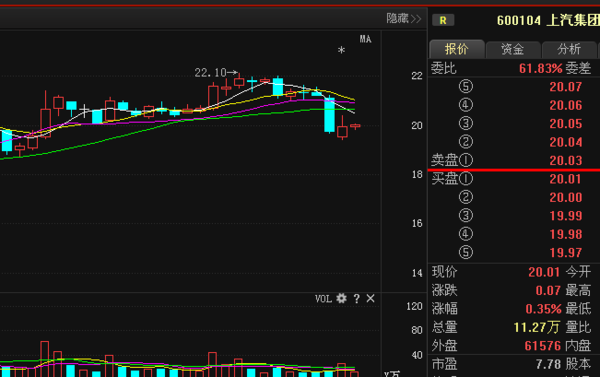The height and width of the screenshot is (377, 600).
Task: Click the circled 1 buy level icon
Action: coord(466,179)
